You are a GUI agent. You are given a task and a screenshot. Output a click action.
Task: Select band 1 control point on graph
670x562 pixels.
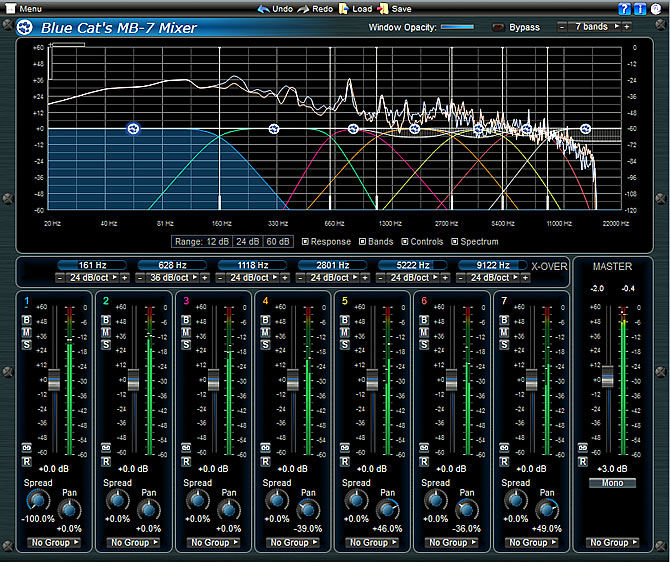[133, 128]
